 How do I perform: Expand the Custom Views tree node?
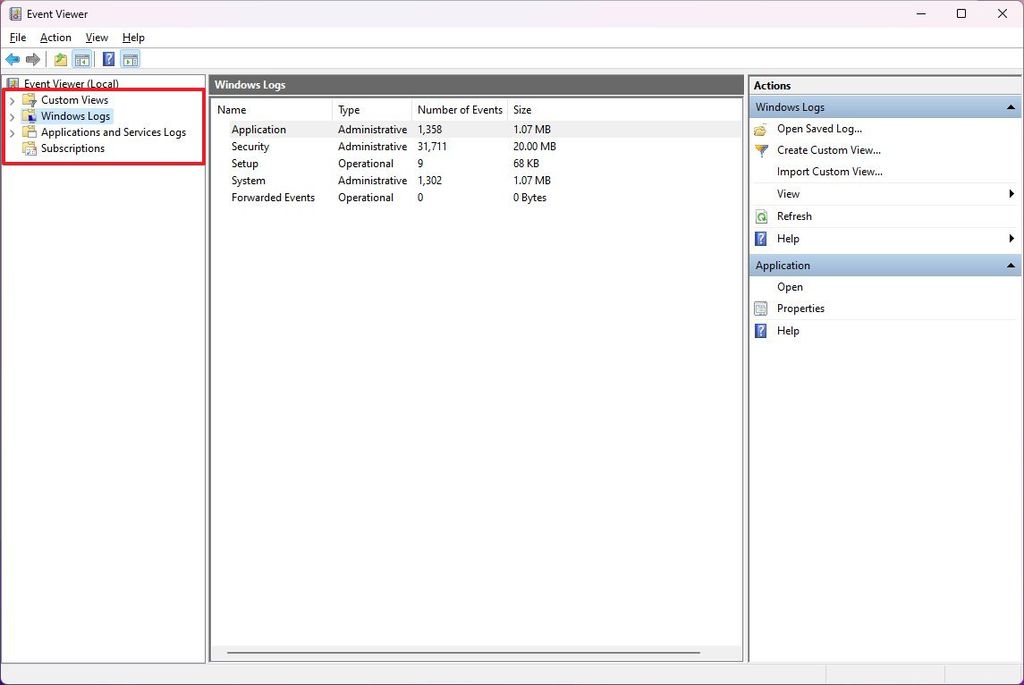click(x=12, y=100)
